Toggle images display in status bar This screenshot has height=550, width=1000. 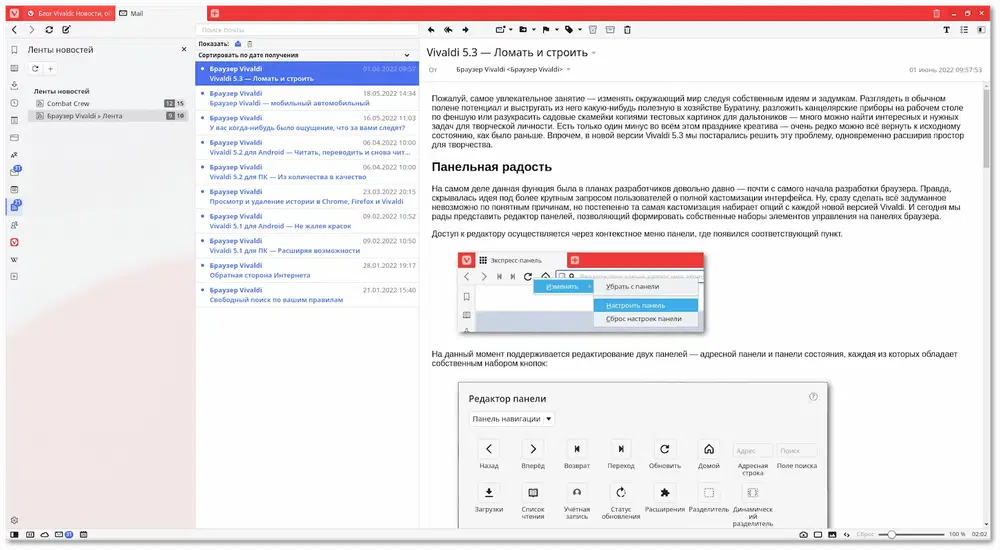click(832, 535)
